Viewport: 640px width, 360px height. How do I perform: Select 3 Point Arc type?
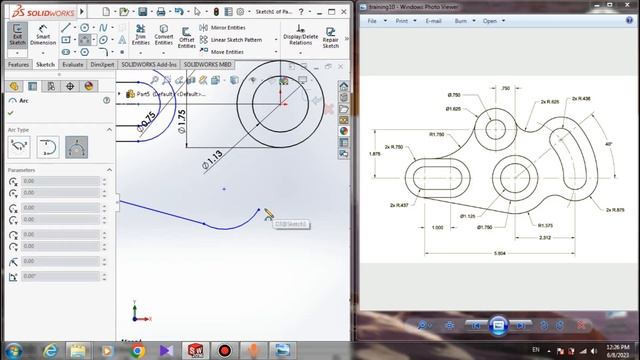point(76,147)
